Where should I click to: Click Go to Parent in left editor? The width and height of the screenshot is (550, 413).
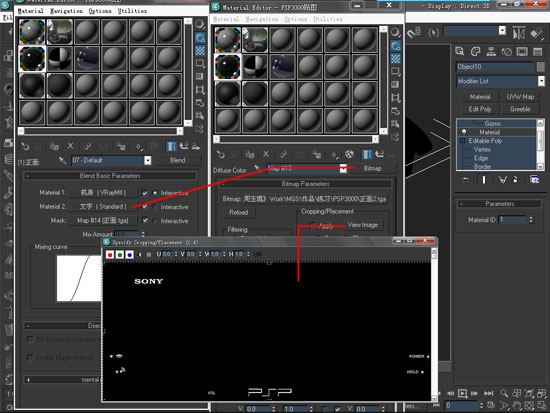coord(183,146)
